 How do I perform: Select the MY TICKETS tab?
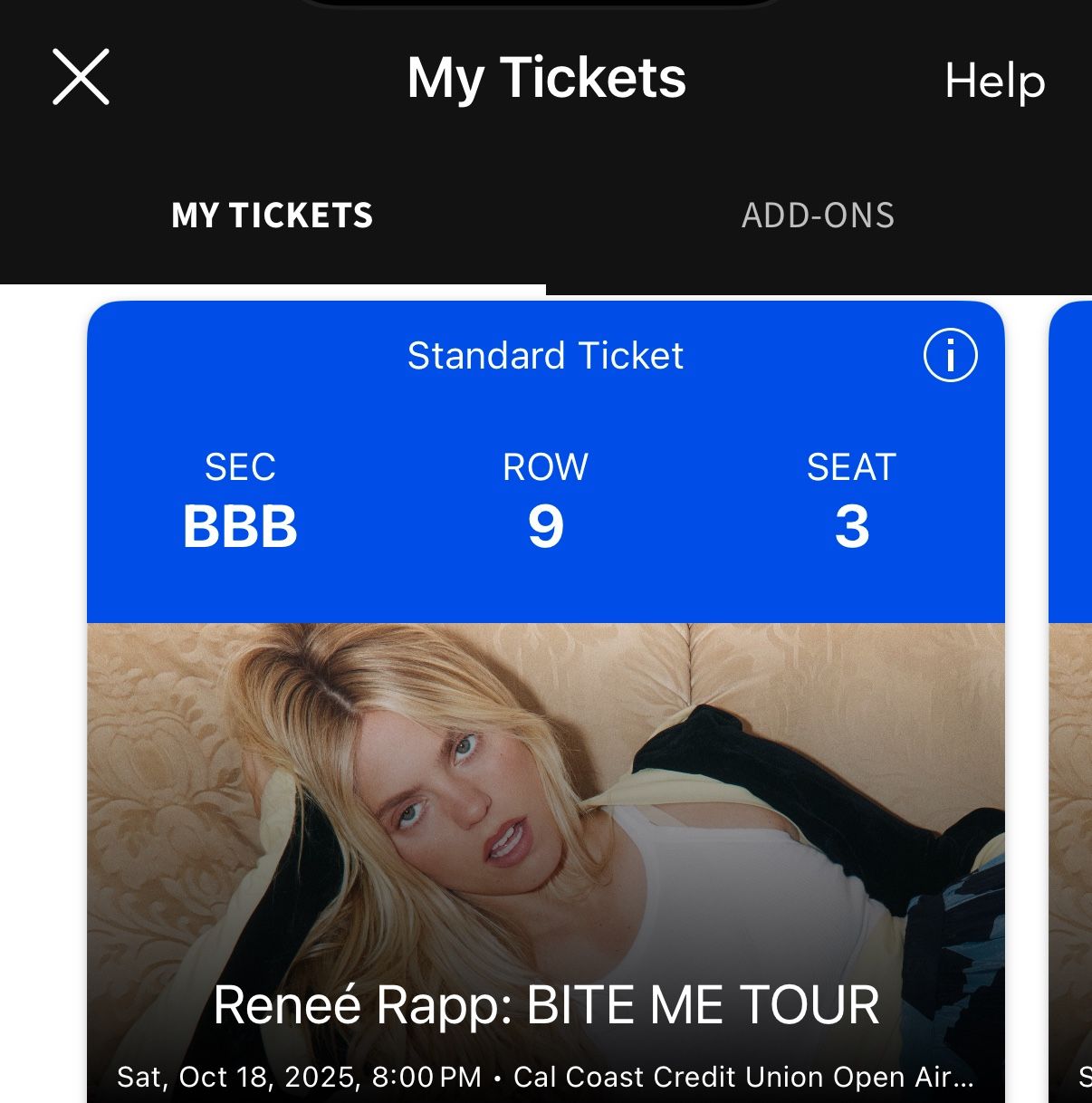272,216
